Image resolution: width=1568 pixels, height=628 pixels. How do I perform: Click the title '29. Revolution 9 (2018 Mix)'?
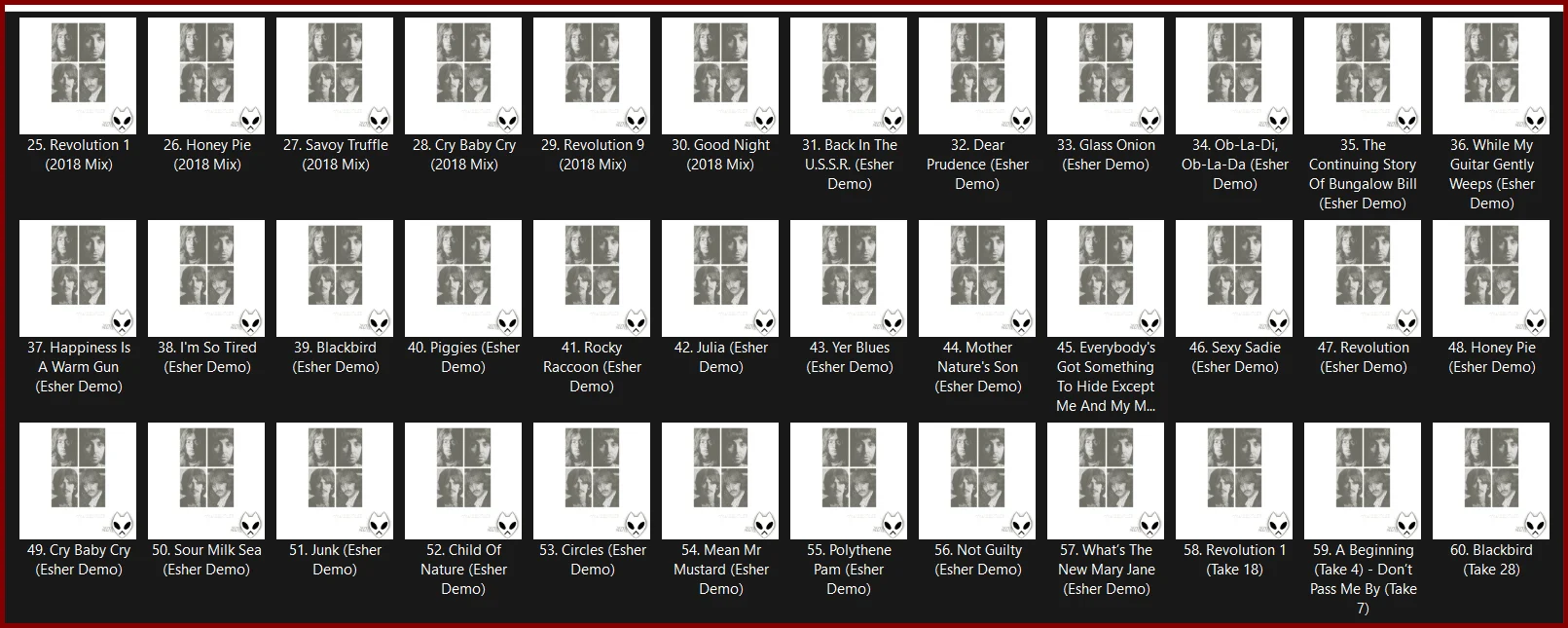[x=593, y=155]
